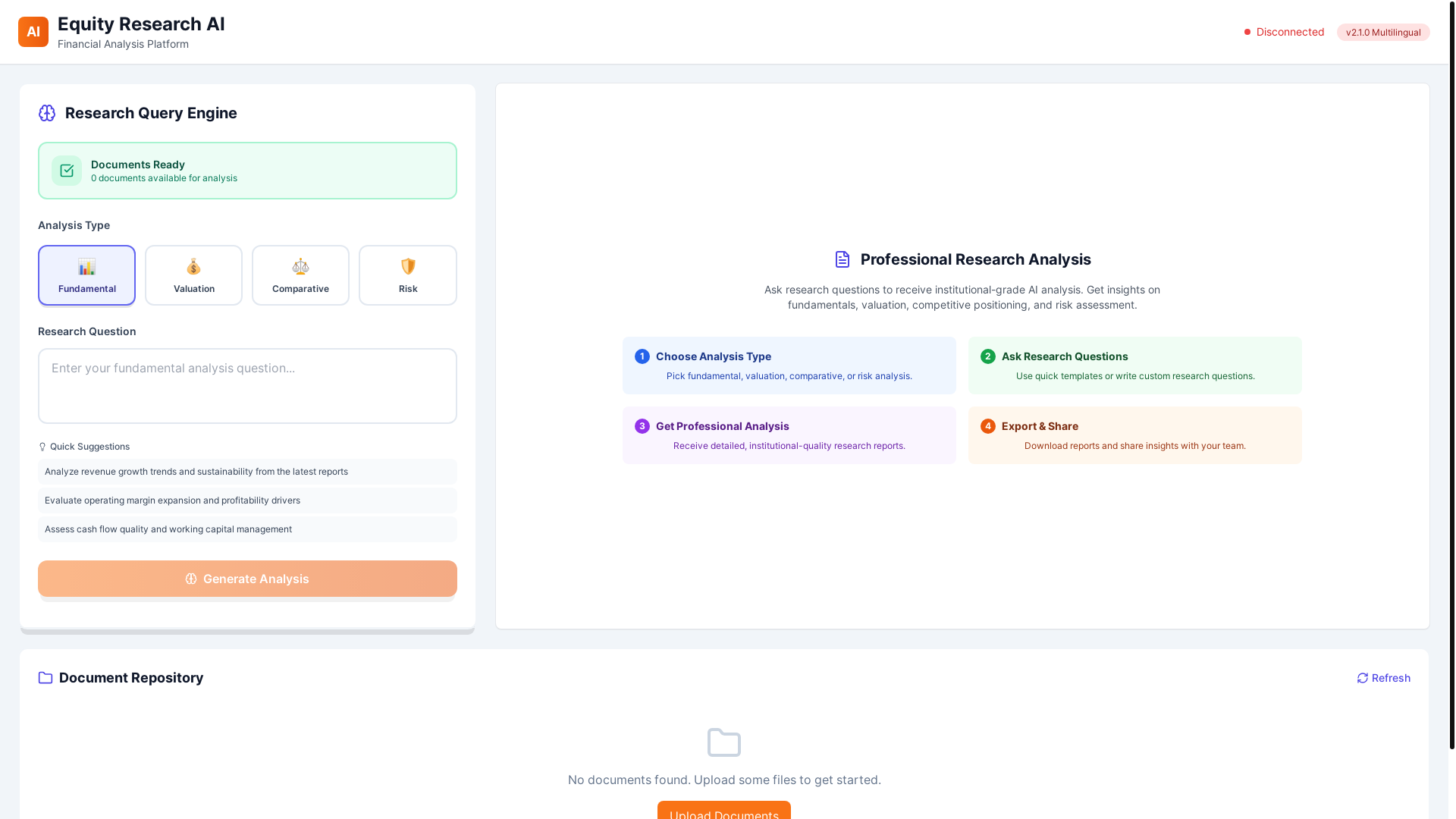Click the Ask Research Questions card heading
Screen dimensions: 1456x819
coord(1065,356)
